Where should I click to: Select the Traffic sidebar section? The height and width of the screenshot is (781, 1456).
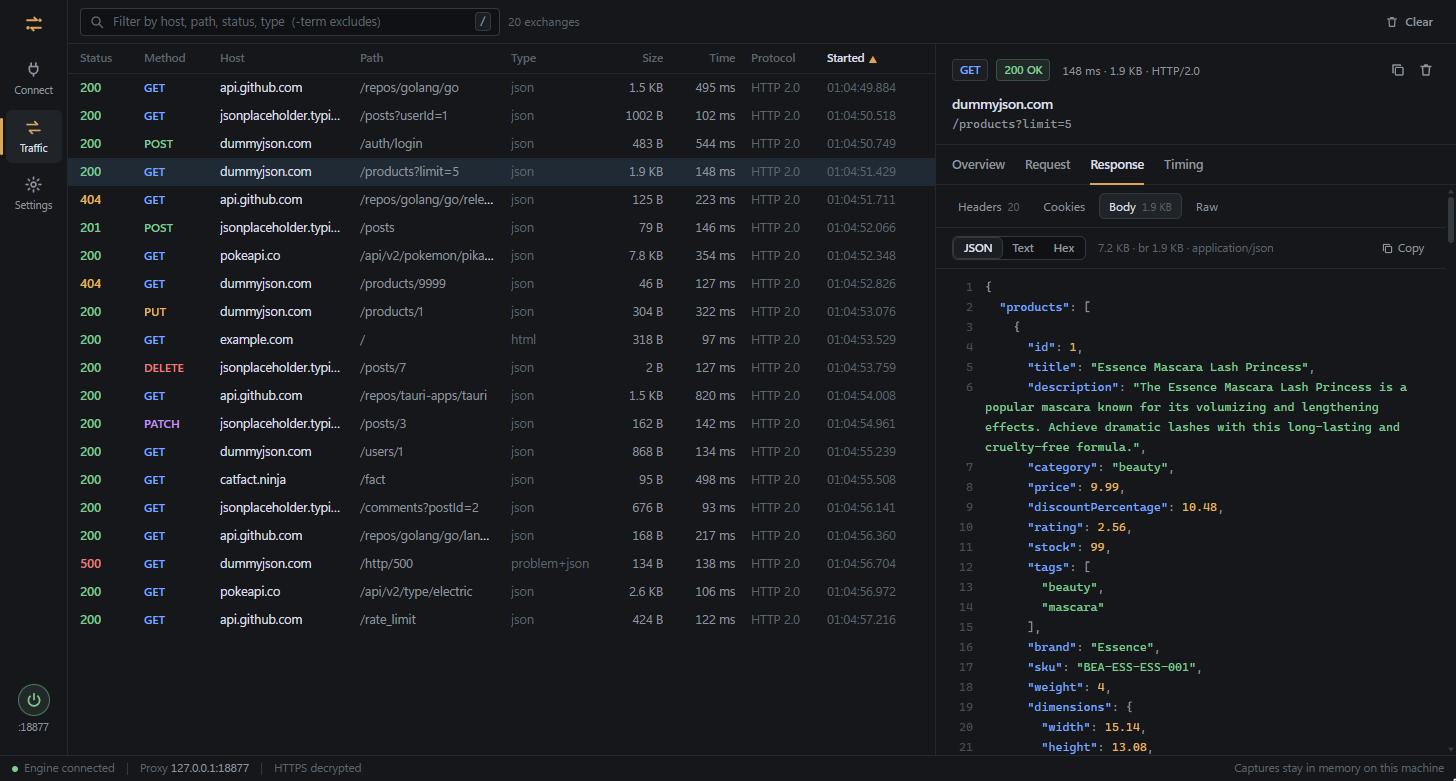click(x=33, y=136)
